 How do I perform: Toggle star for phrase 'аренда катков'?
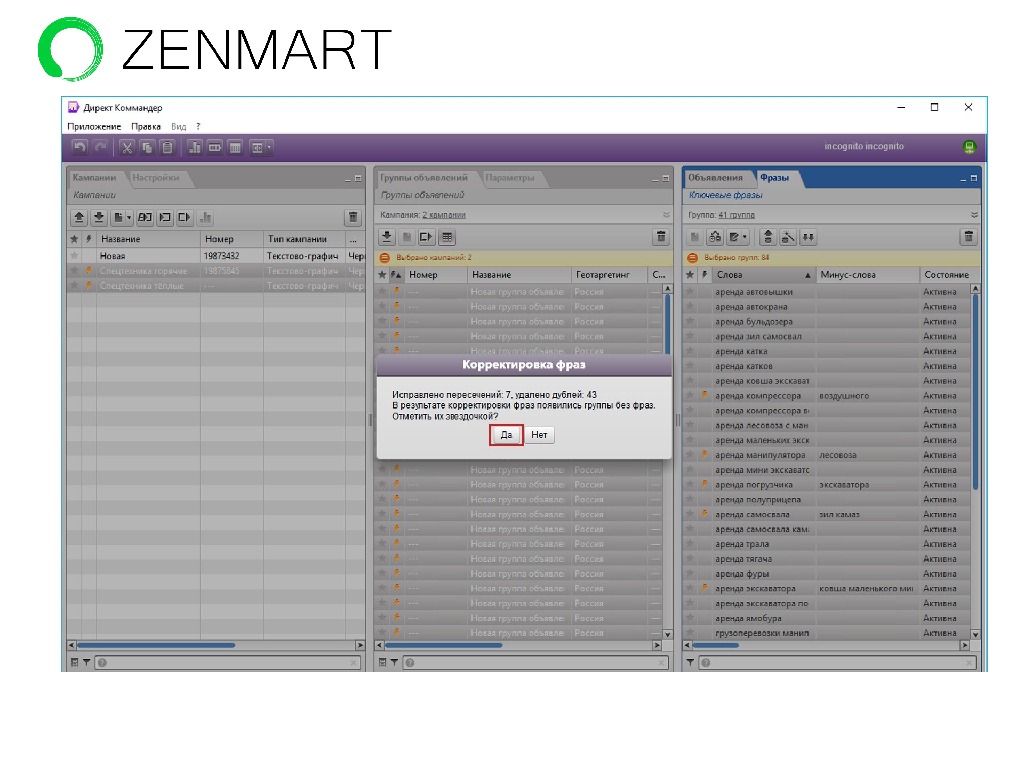click(690, 366)
